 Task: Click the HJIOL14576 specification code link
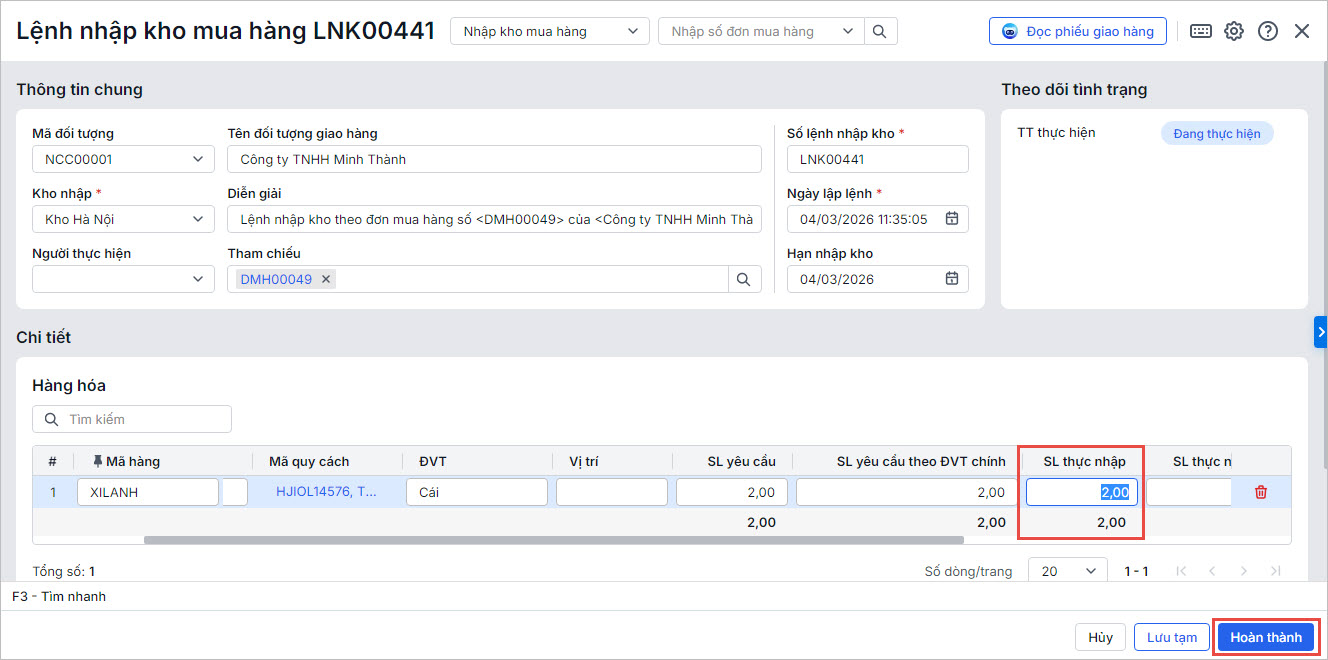click(x=326, y=492)
